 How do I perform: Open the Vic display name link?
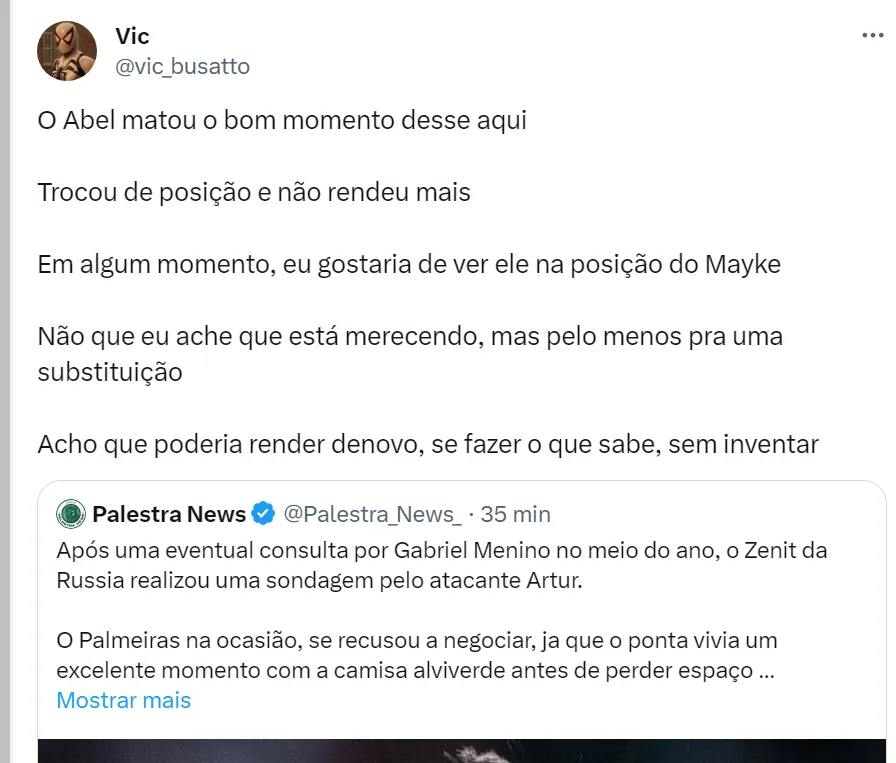[x=132, y=36]
